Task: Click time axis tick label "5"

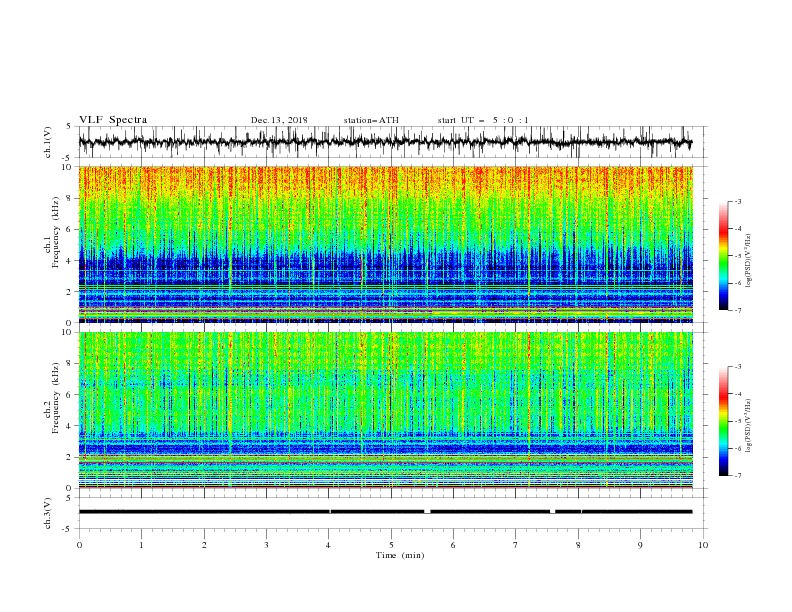Action: 391,545
